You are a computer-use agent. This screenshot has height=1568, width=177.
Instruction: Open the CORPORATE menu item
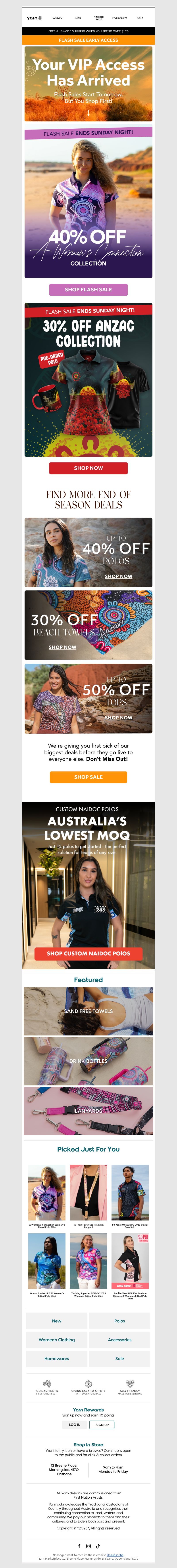coord(120,18)
